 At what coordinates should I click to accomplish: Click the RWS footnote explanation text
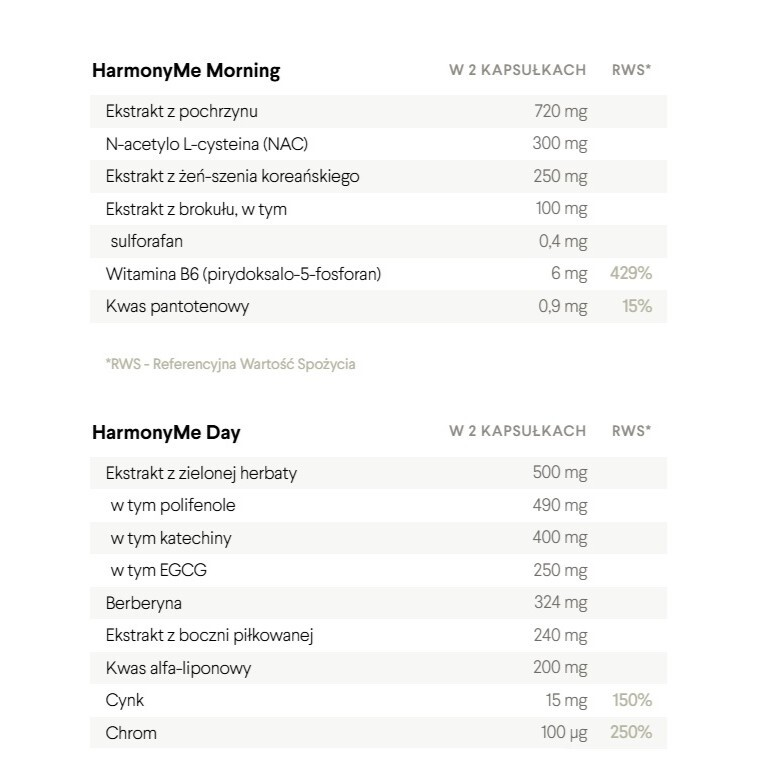point(230,364)
